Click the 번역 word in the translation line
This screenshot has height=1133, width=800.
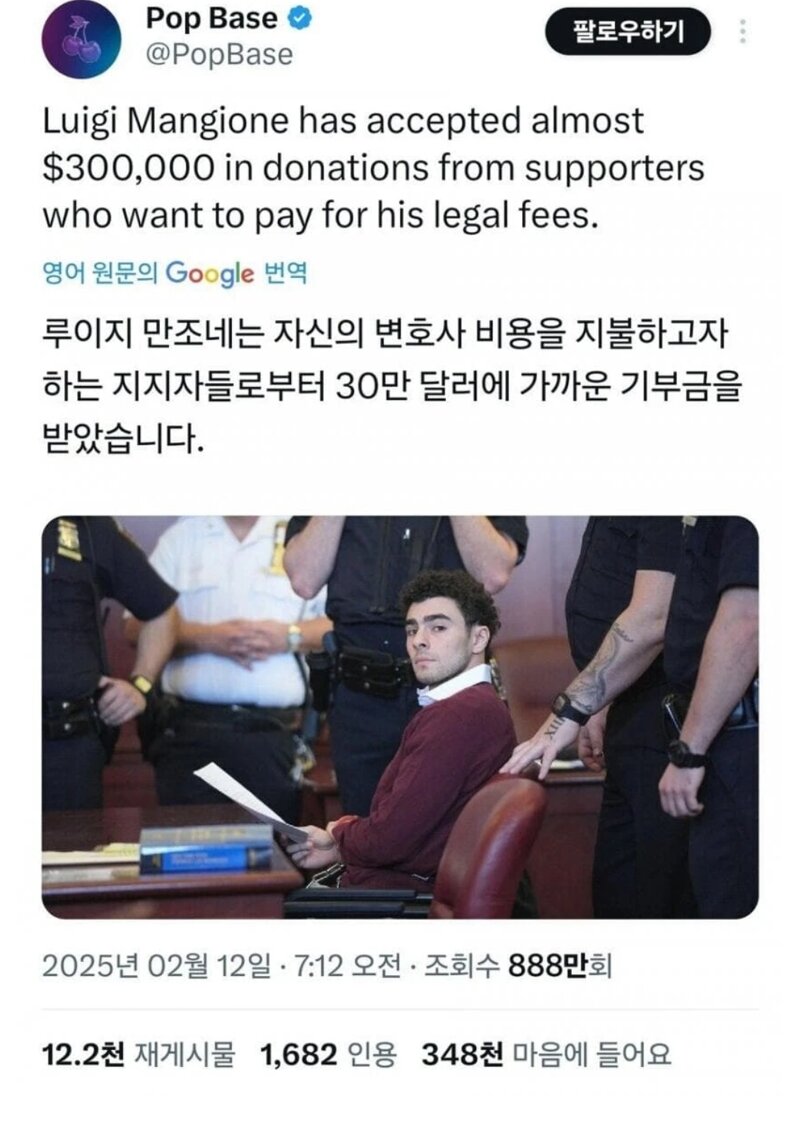click(286, 274)
